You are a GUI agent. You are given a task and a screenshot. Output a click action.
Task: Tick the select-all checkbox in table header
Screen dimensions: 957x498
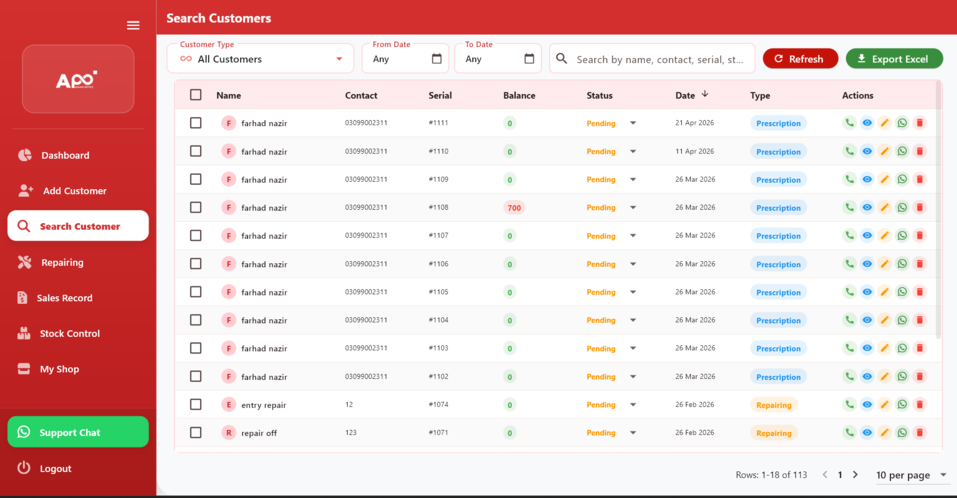(196, 95)
